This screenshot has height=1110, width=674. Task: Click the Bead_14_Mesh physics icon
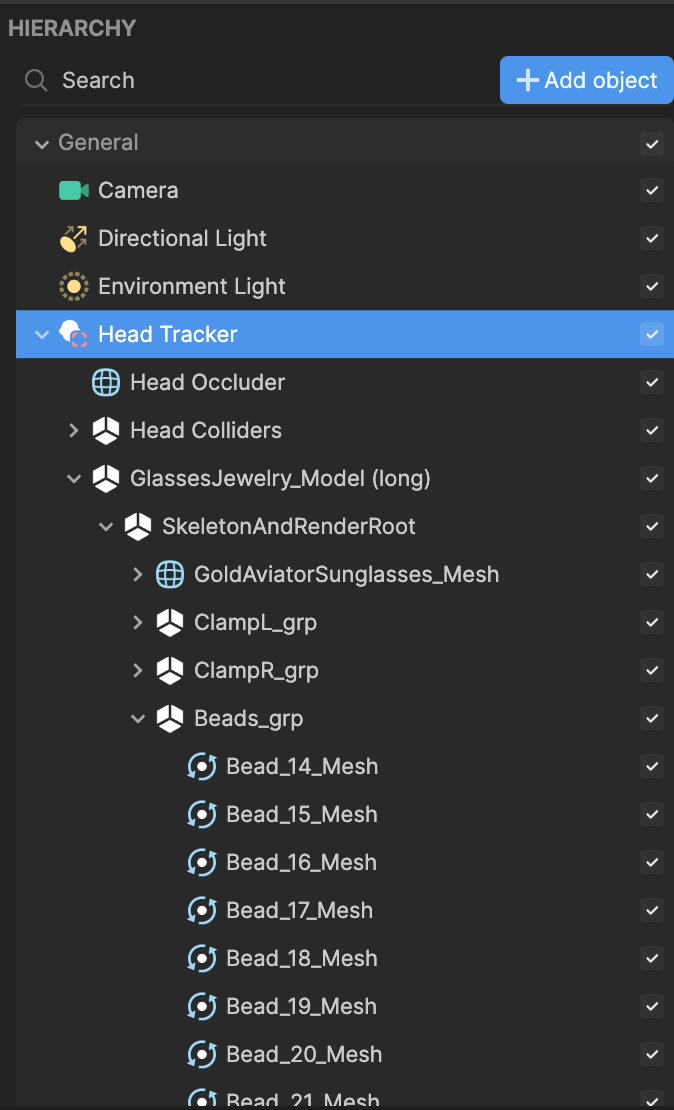tap(202, 766)
